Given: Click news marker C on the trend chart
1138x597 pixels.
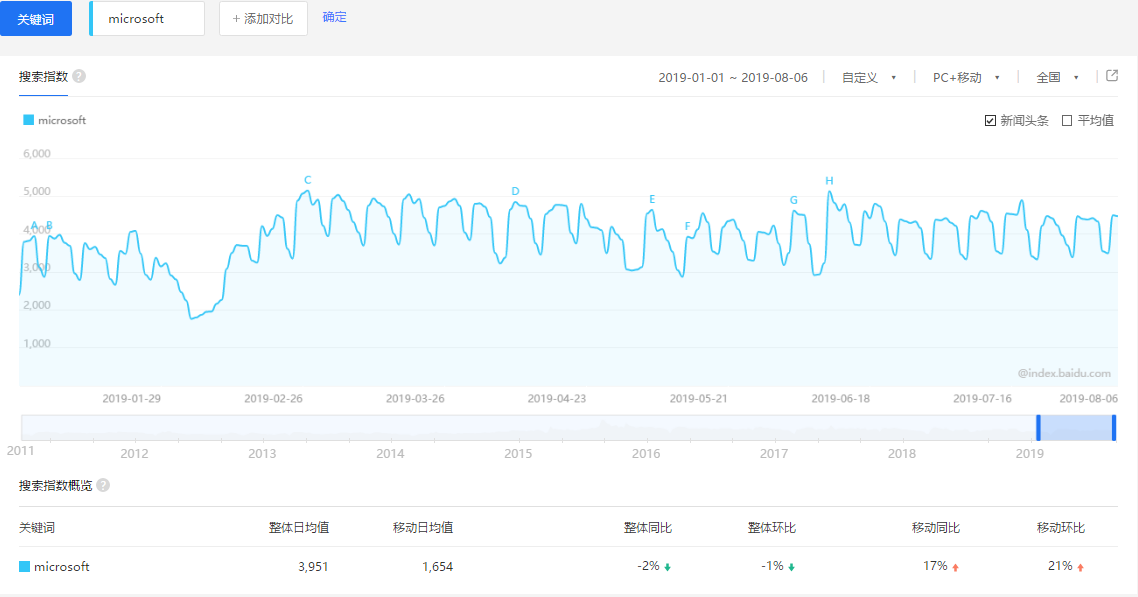Looking at the screenshot, I should pyautogui.click(x=308, y=180).
